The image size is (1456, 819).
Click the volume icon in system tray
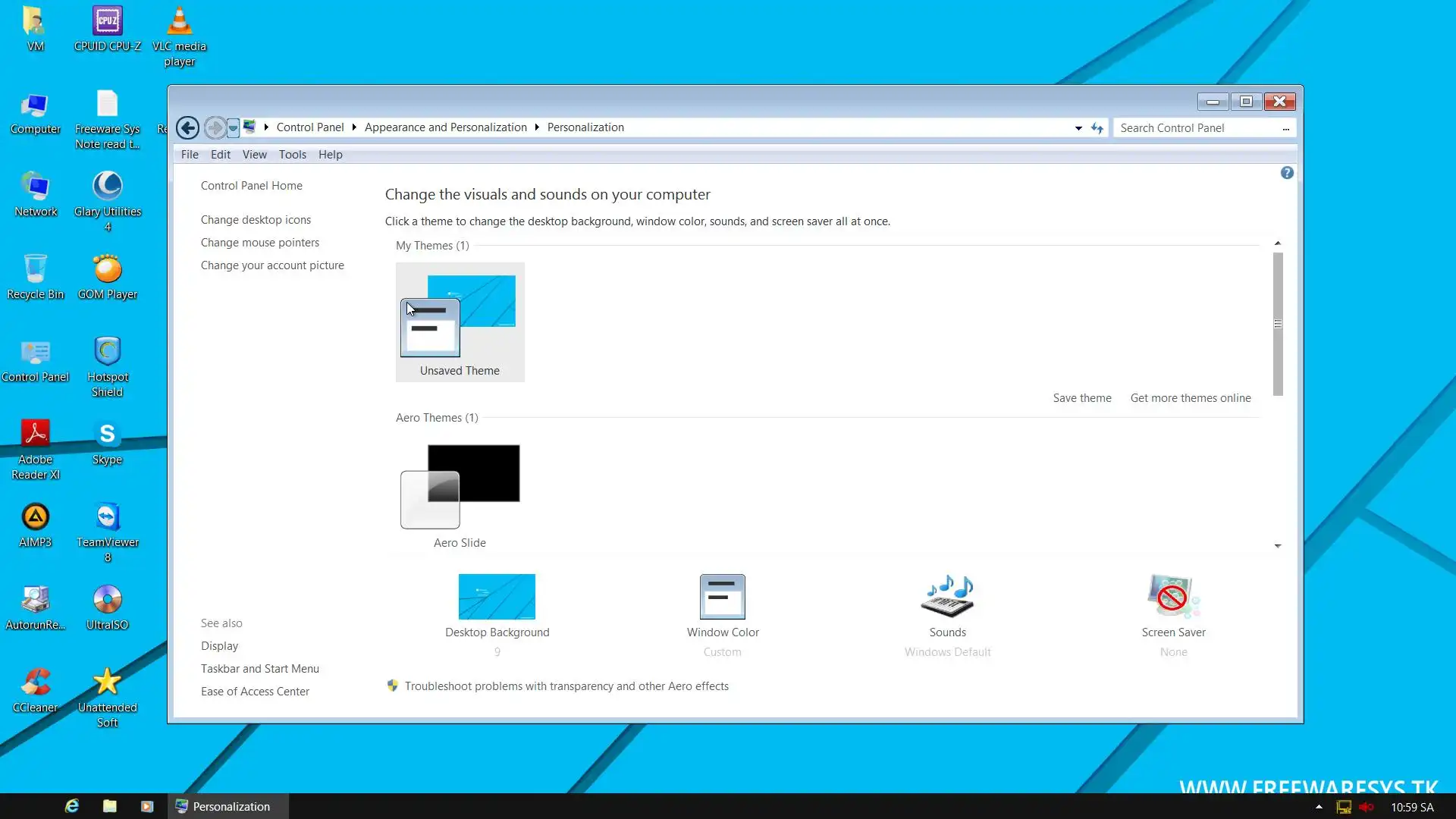[x=1367, y=807]
